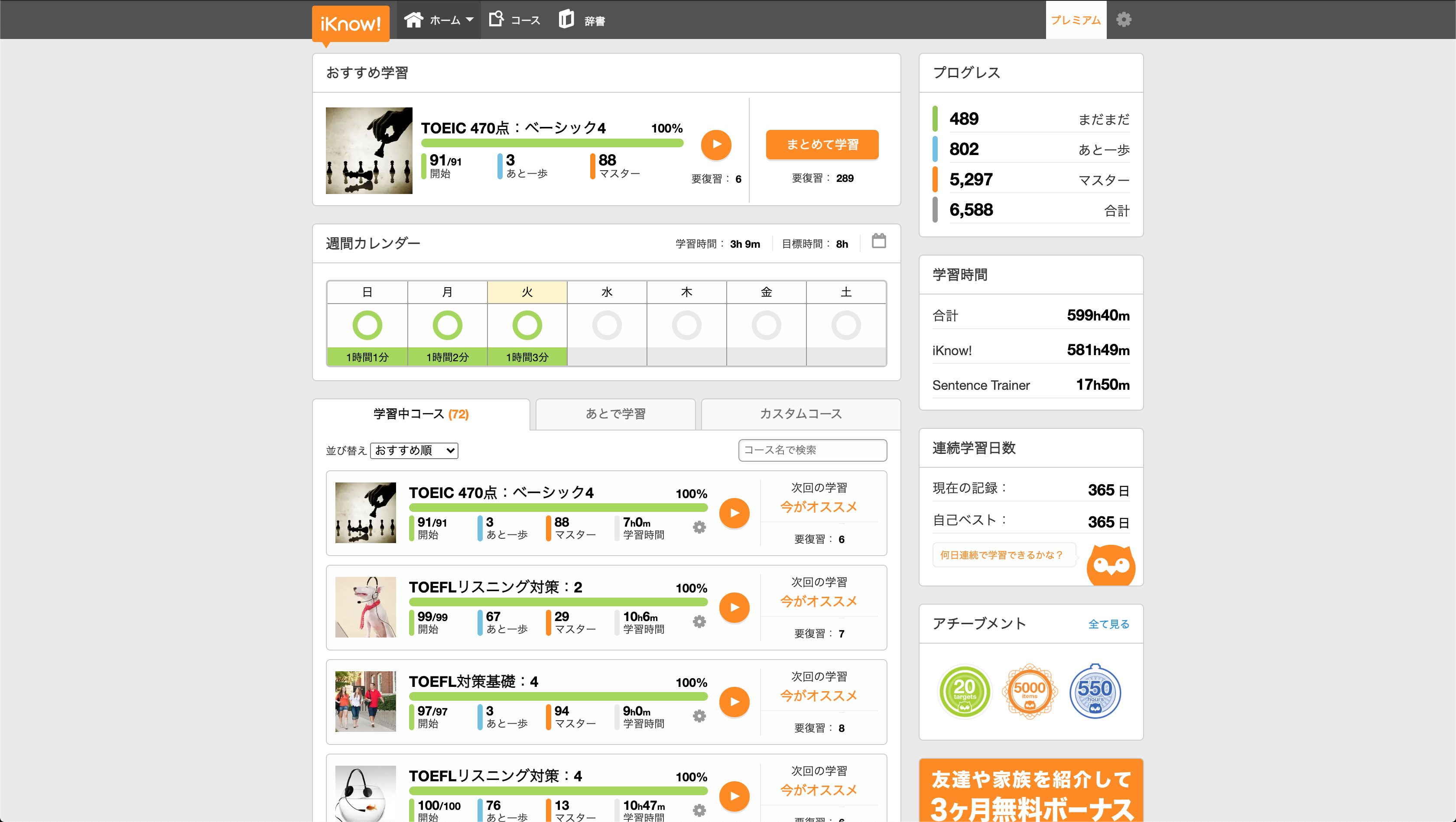
Task: Click the プレミアム tab
Action: click(x=1076, y=20)
